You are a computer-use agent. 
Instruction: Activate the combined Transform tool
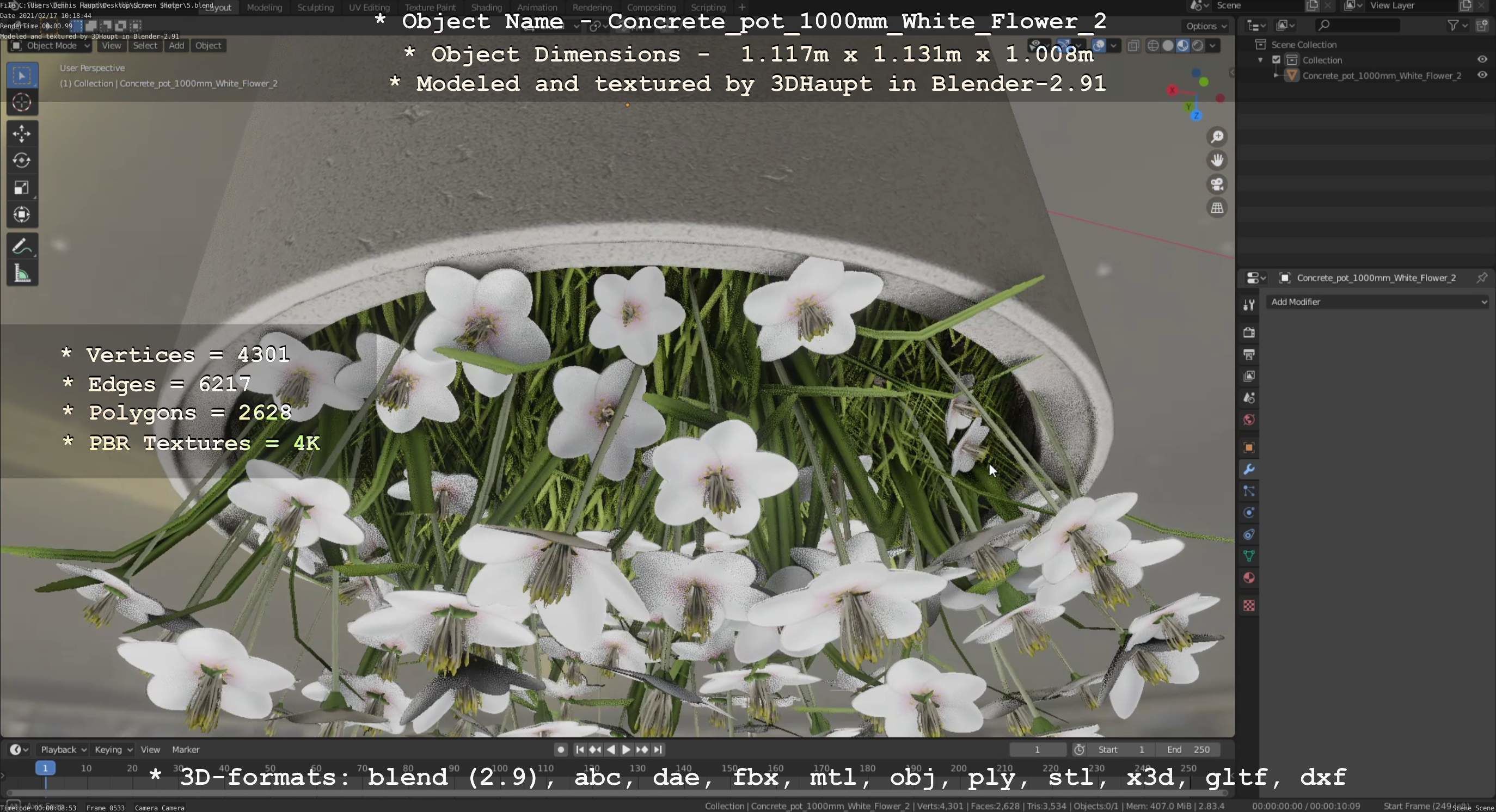pos(22,215)
